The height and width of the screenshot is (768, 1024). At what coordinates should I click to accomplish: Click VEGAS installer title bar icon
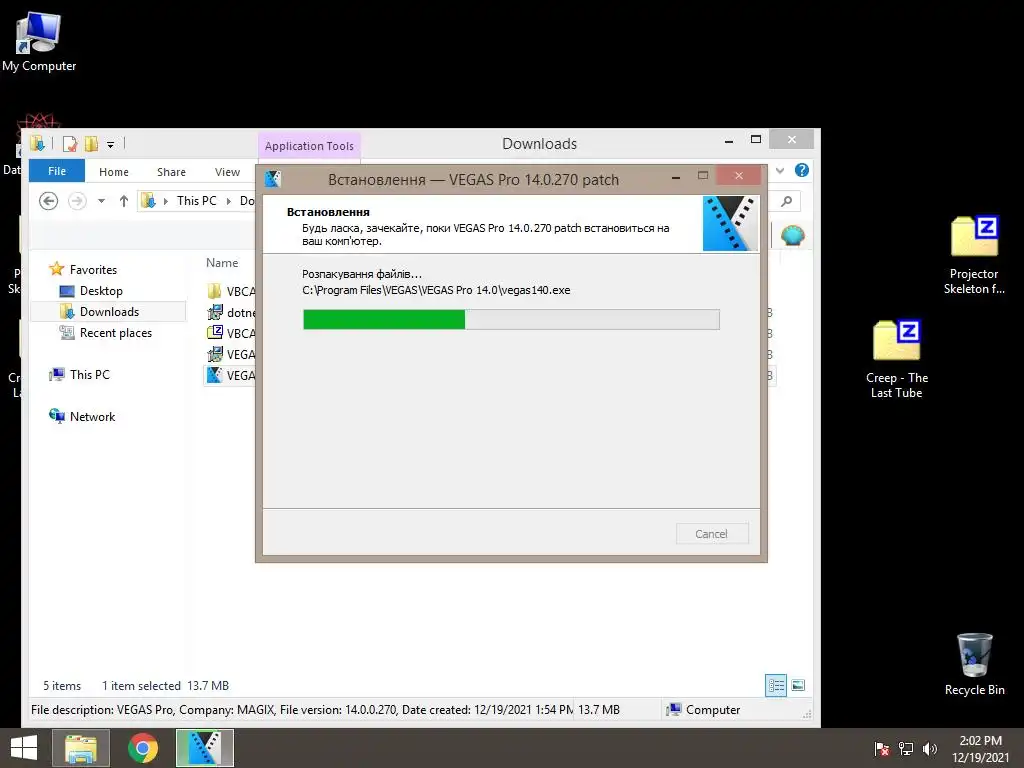[273, 178]
